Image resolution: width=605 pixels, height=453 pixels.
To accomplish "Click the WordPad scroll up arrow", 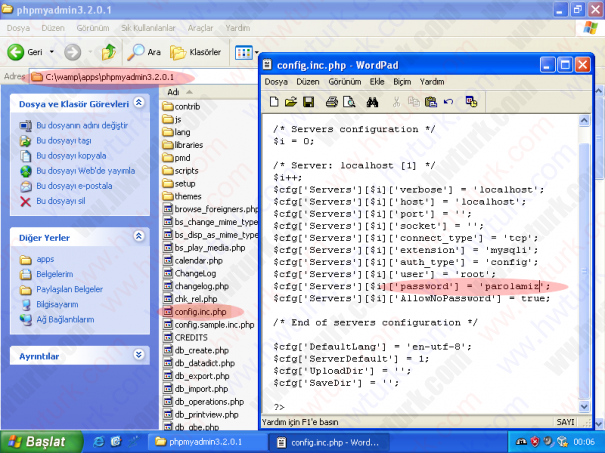I will click(584, 121).
